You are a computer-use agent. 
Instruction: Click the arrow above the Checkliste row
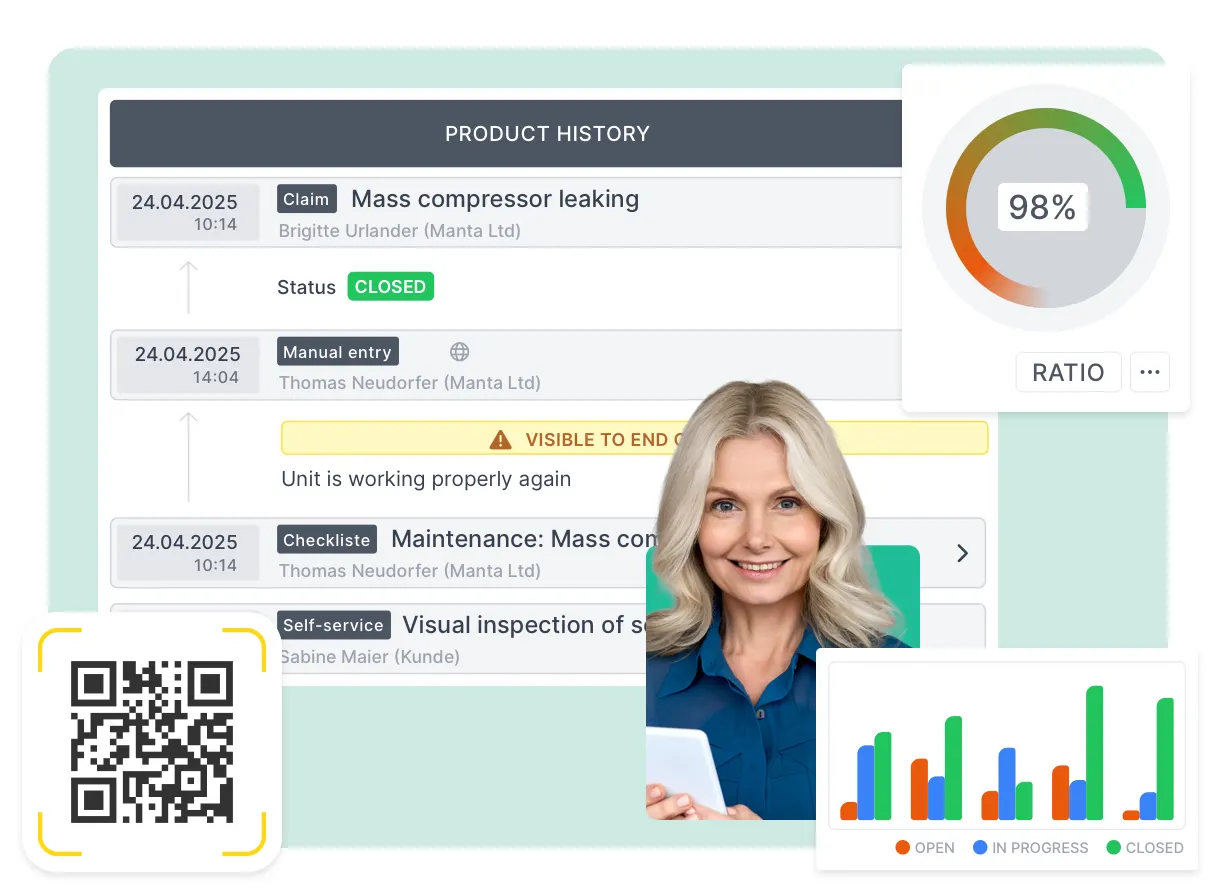click(188, 457)
